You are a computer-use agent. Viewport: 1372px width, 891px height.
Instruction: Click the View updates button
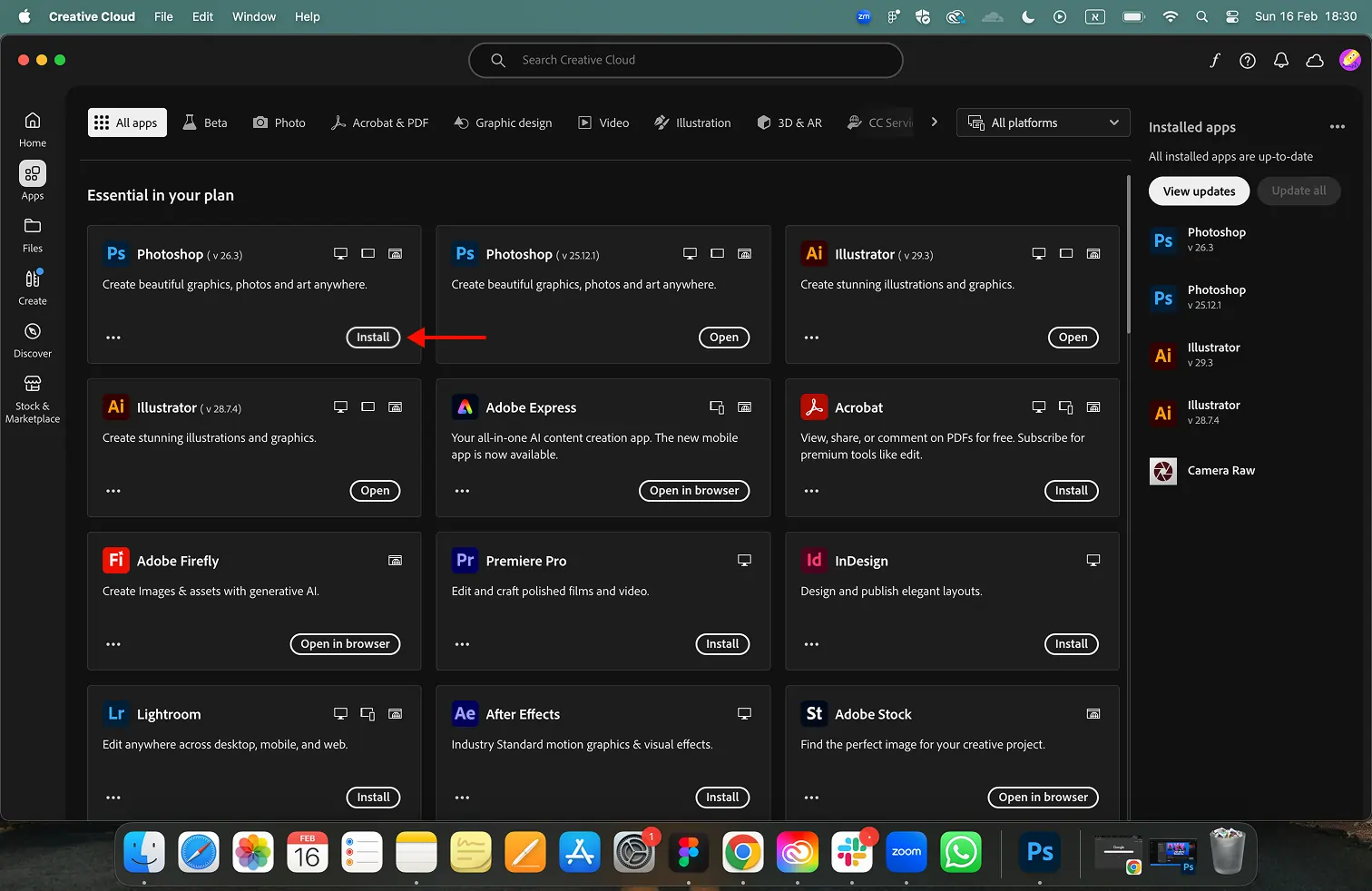(1200, 191)
